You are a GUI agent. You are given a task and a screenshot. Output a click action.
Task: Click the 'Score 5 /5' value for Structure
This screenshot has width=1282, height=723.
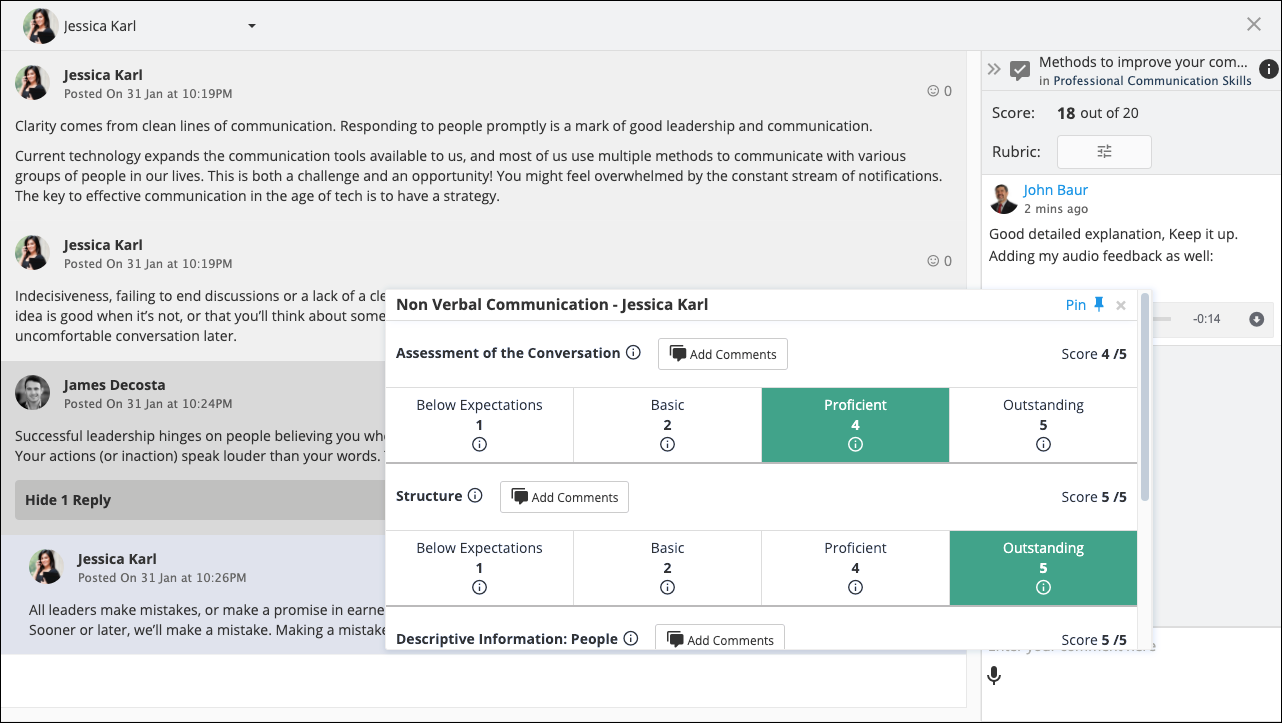pyautogui.click(x=1094, y=497)
